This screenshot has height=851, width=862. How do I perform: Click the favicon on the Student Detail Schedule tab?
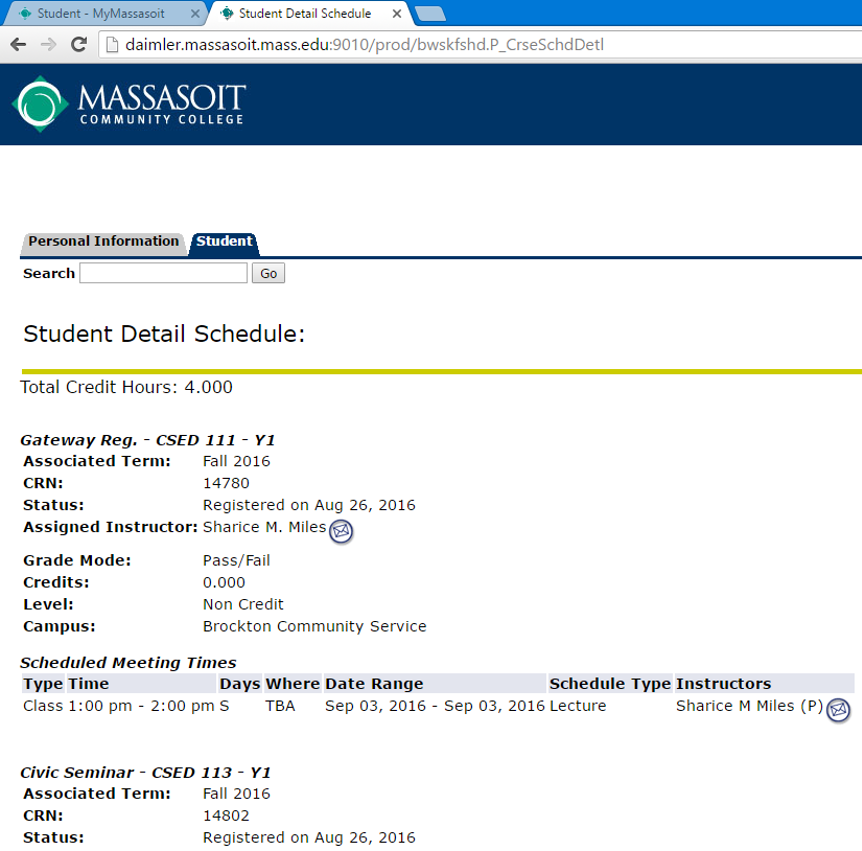(x=226, y=14)
